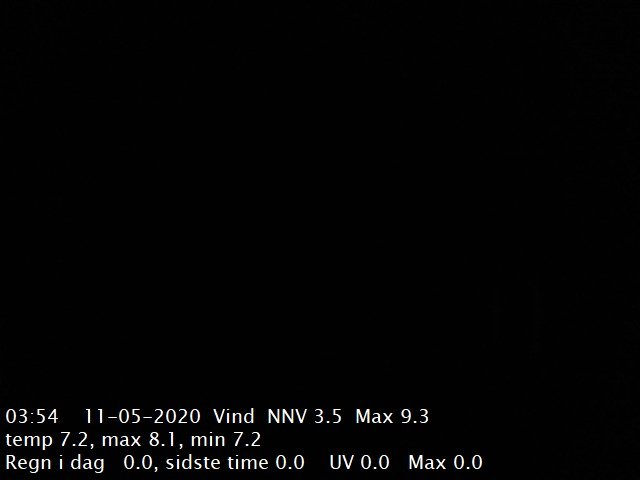The width and height of the screenshot is (640, 480).
Task: Select the current temp value 7.2
Action: coord(73,440)
